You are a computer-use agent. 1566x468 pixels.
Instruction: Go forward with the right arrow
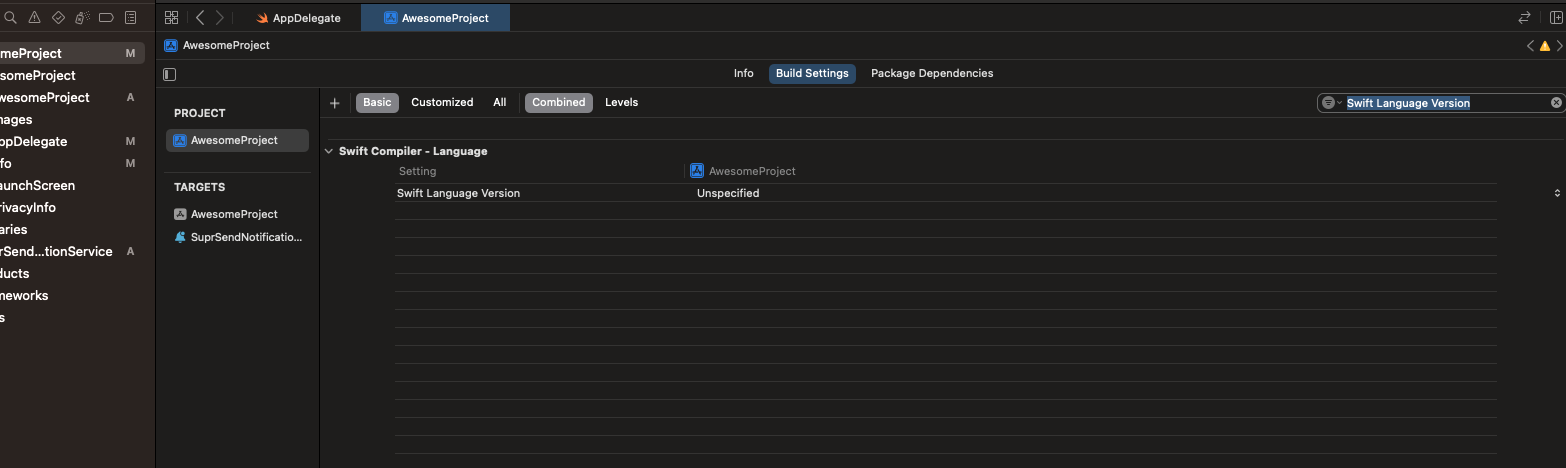(220, 18)
